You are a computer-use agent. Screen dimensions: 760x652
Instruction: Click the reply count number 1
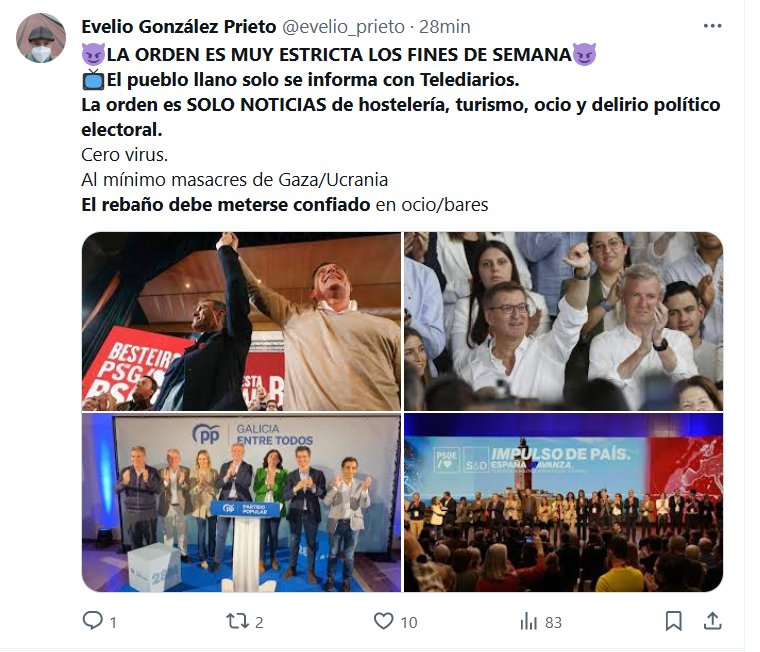click(x=113, y=622)
